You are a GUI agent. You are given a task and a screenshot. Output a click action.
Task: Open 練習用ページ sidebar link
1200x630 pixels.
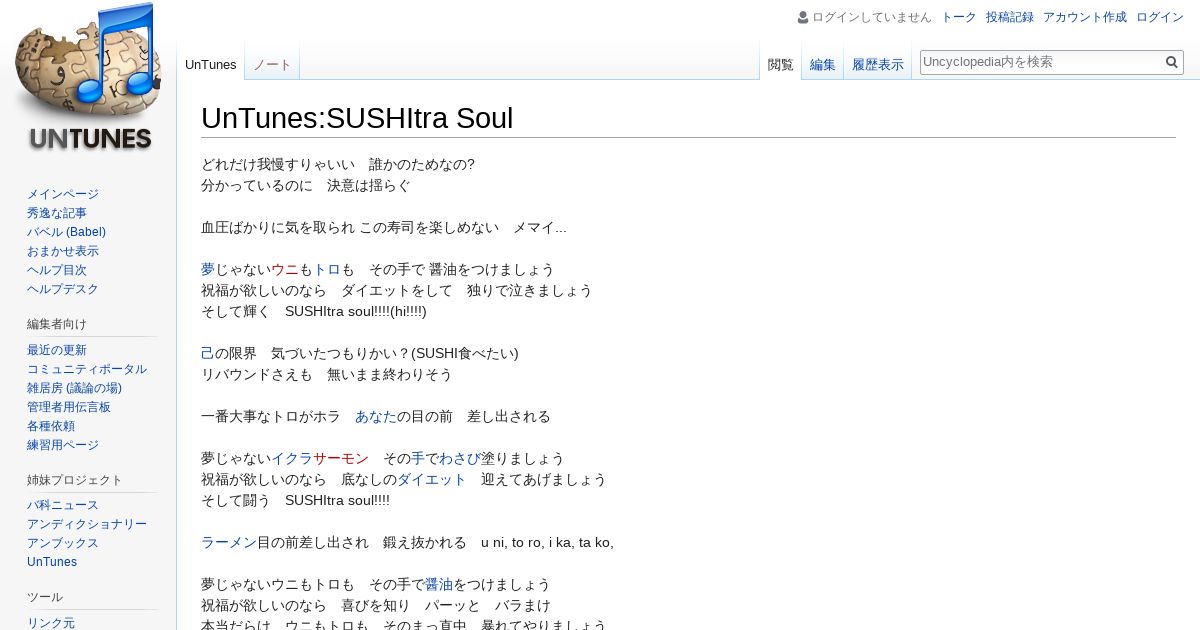63,445
